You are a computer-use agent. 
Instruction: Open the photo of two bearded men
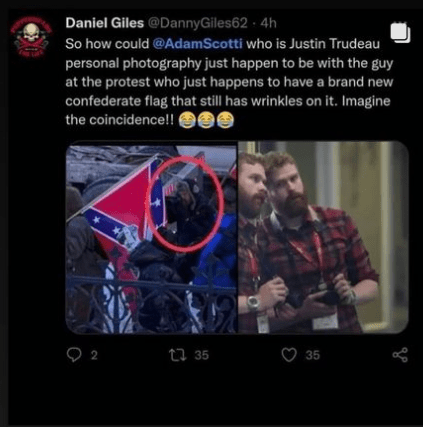[x=323, y=237]
